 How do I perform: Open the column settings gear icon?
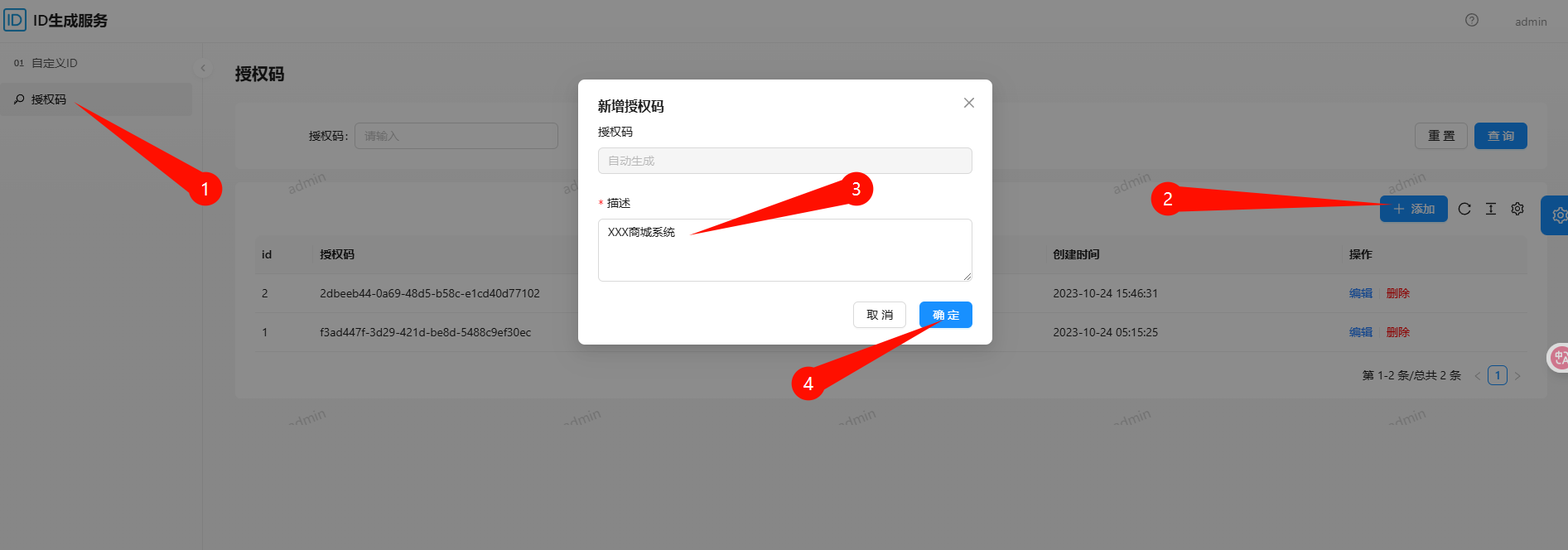1517,209
